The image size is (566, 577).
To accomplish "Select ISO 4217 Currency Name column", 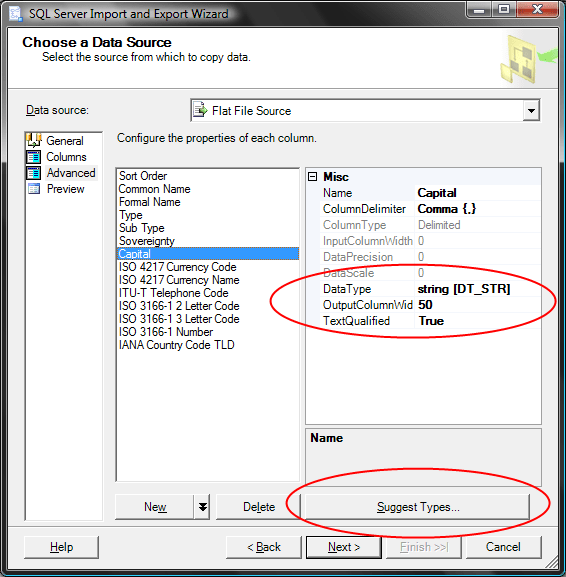I will pyautogui.click(x=208, y=280).
